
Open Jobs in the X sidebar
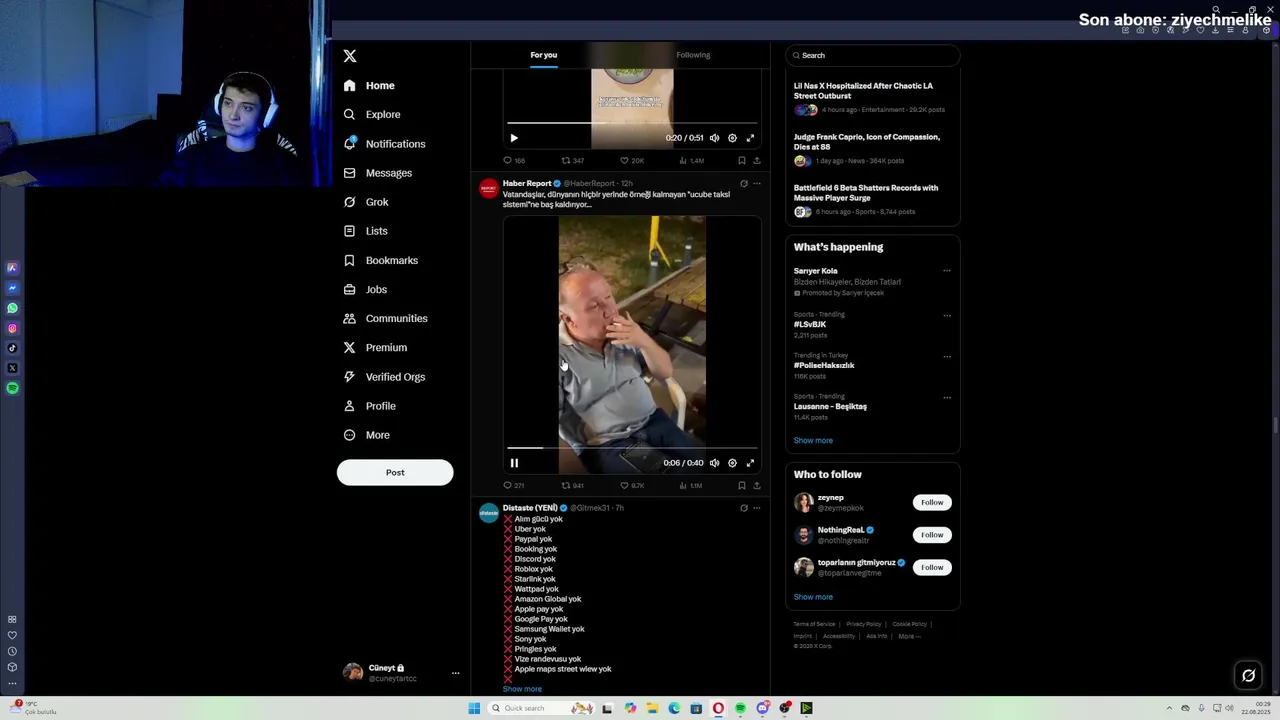[364, 289]
